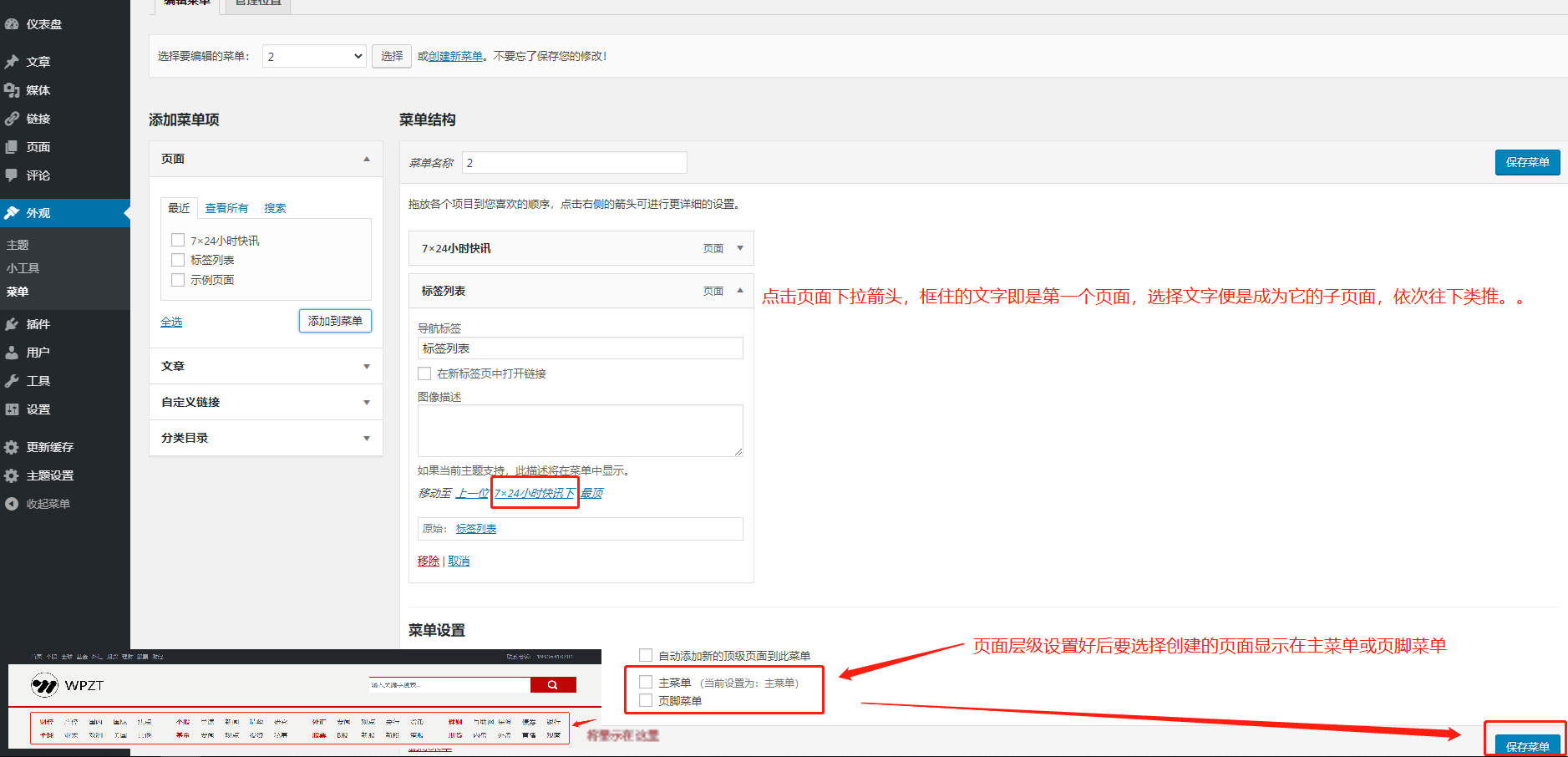Click the 媒体 media icon

(x=12, y=90)
